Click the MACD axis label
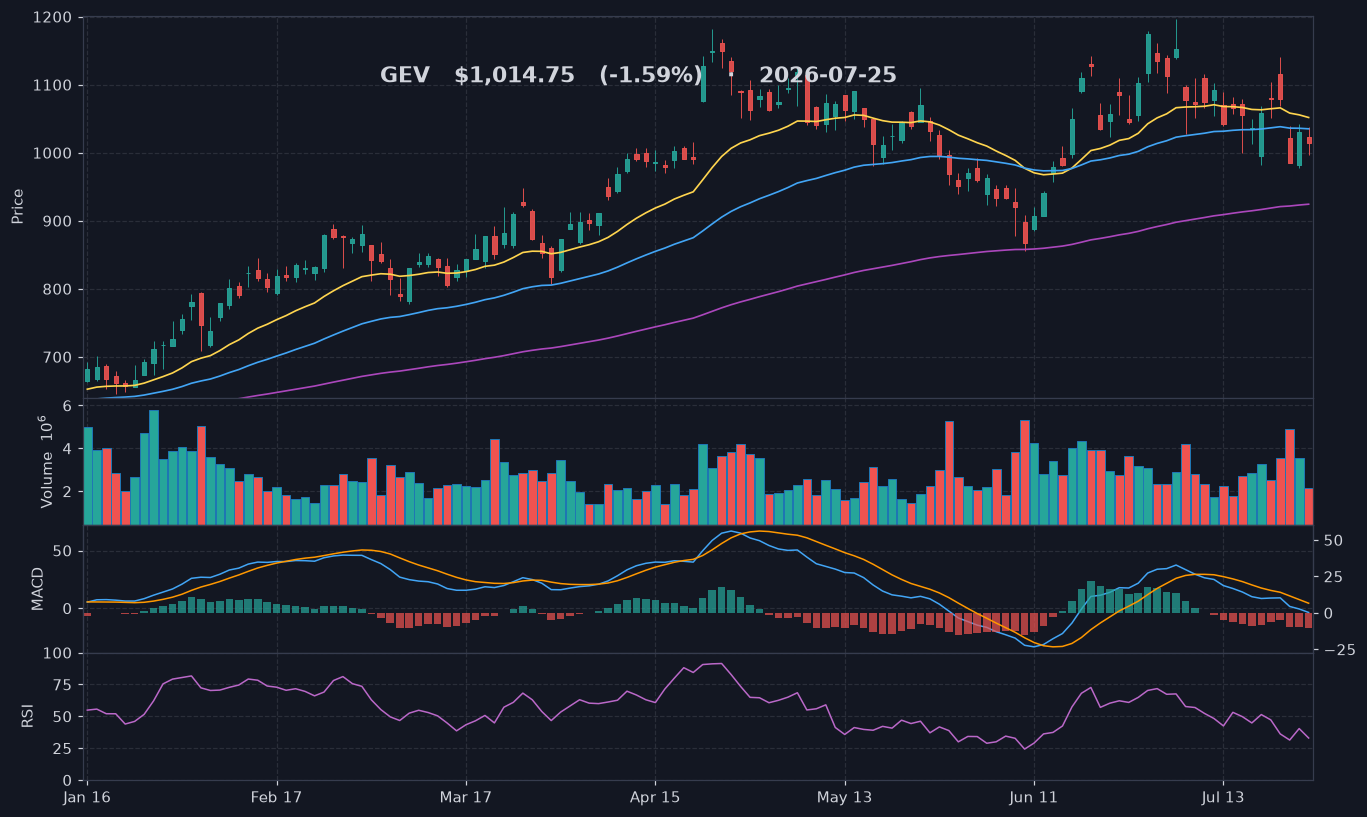This screenshot has height=817, width=1367. pos(38,589)
